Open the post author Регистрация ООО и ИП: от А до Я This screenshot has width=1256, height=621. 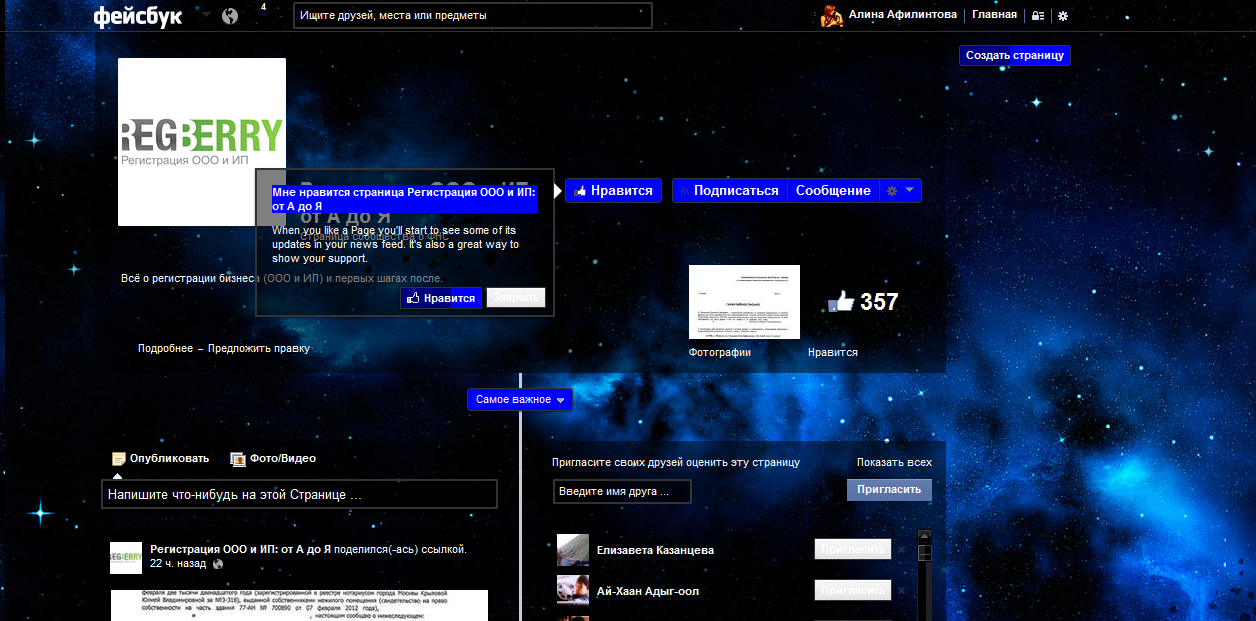241,550
